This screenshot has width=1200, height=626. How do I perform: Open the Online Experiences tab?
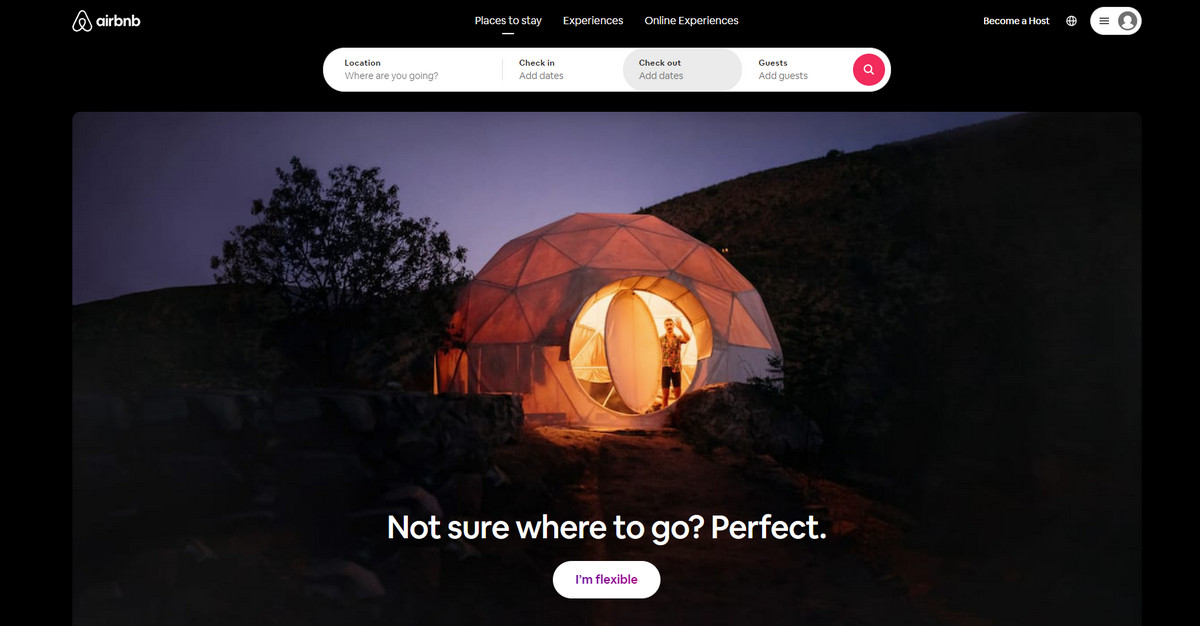[x=692, y=20]
